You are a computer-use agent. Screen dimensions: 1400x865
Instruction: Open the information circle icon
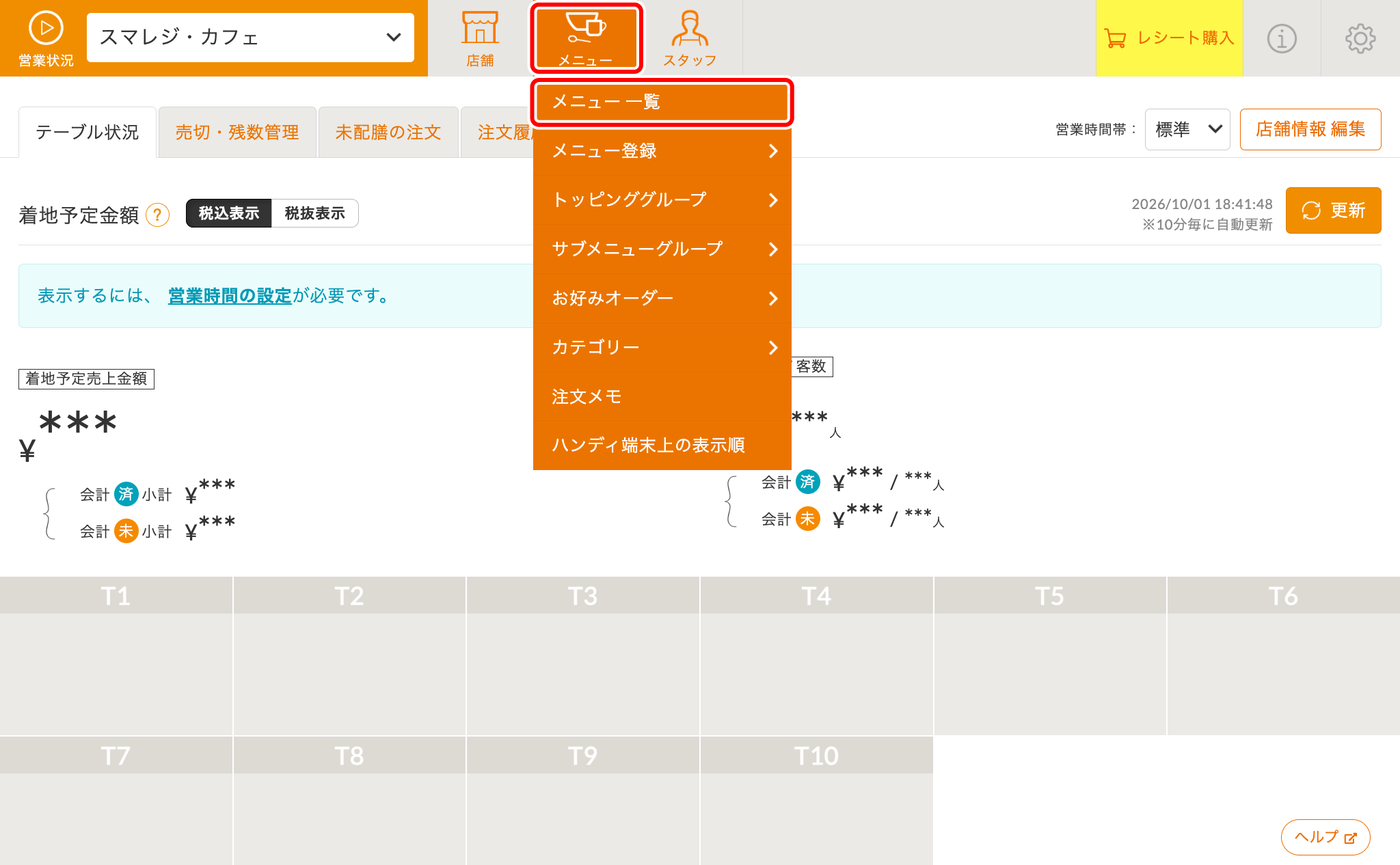point(1282,38)
